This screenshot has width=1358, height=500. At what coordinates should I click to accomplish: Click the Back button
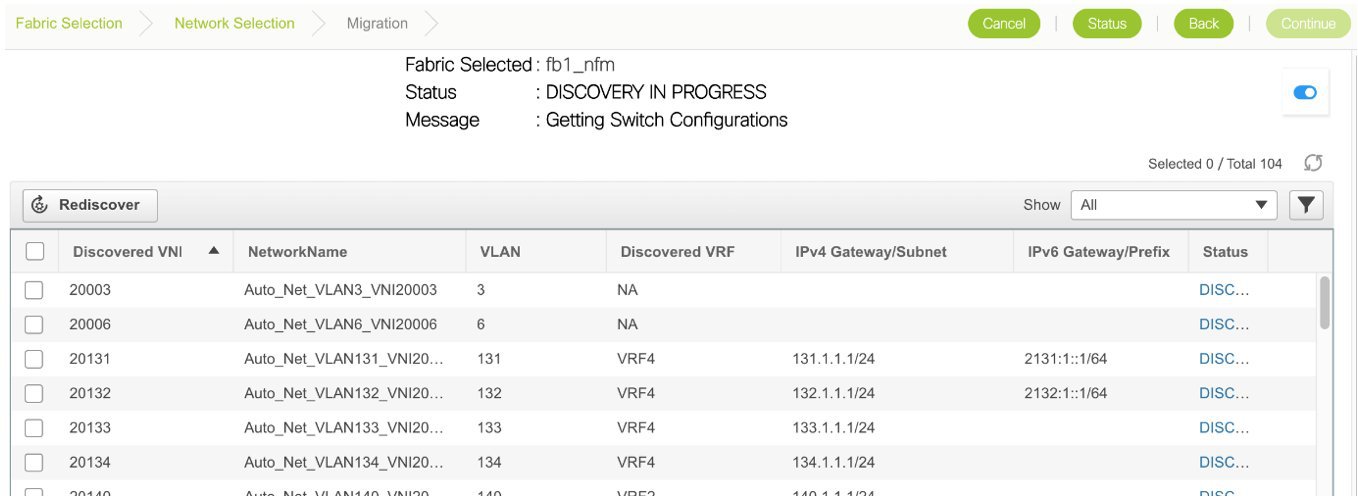[1203, 24]
